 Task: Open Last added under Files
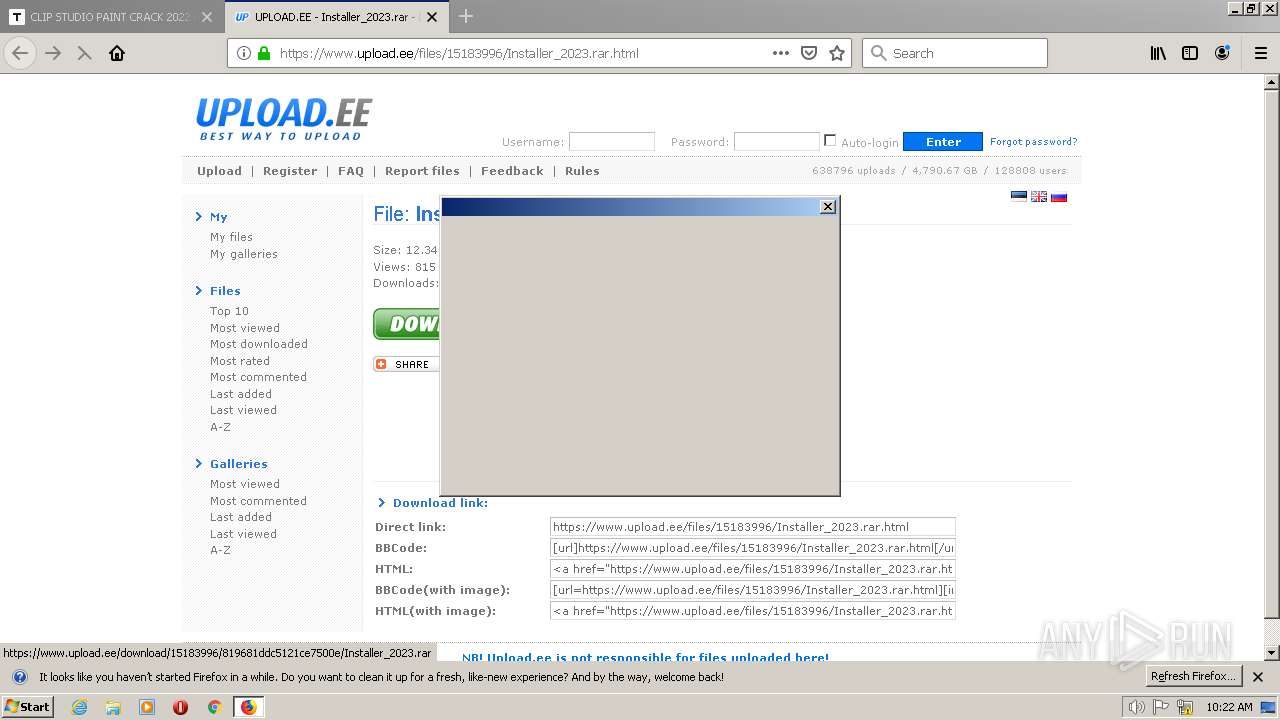click(241, 394)
